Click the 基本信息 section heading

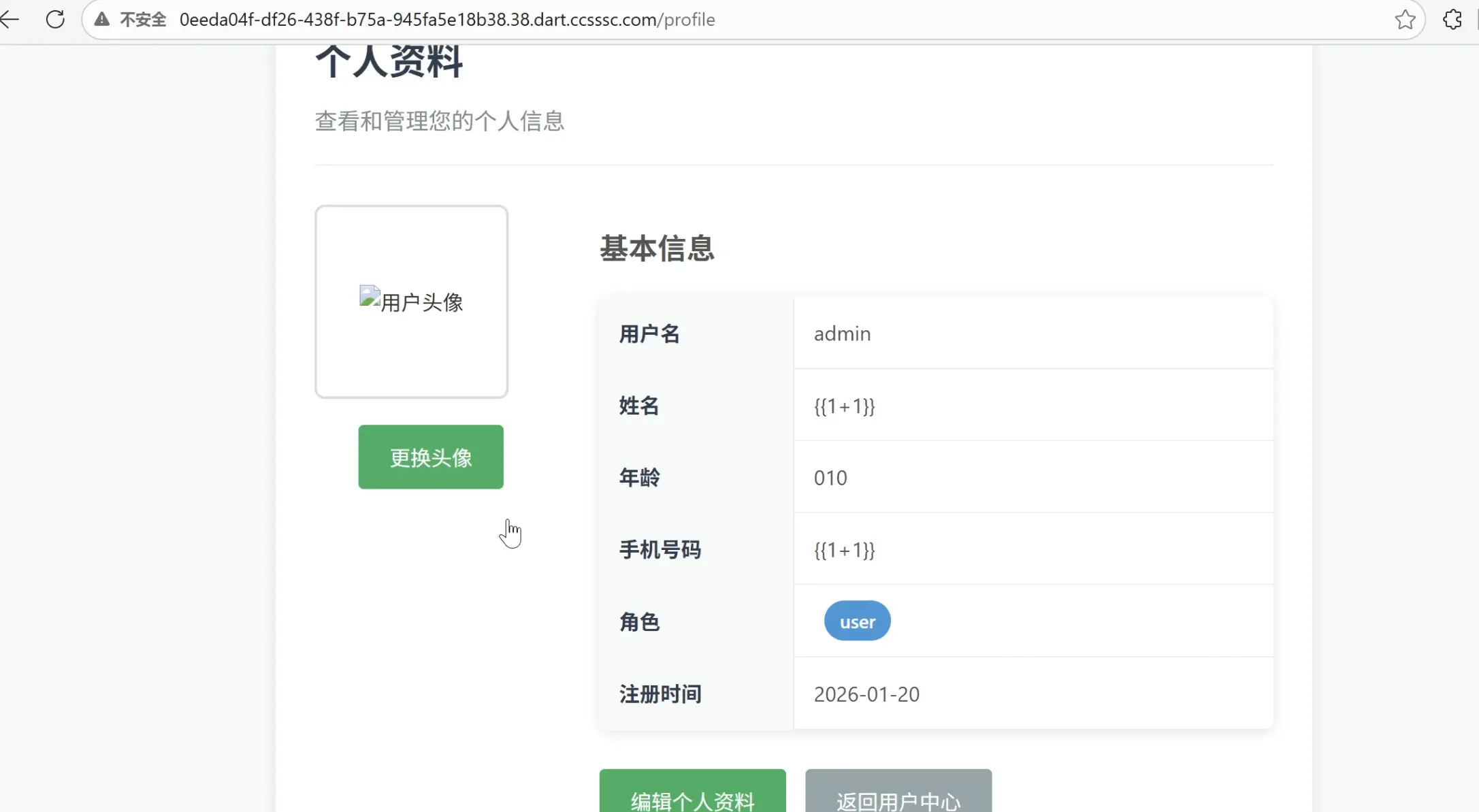[655, 248]
